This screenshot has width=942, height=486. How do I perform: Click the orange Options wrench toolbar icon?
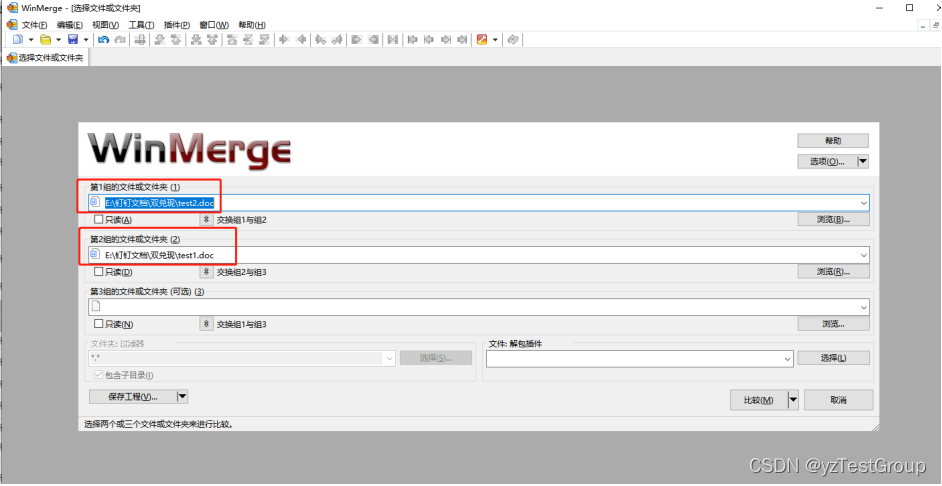(481, 40)
